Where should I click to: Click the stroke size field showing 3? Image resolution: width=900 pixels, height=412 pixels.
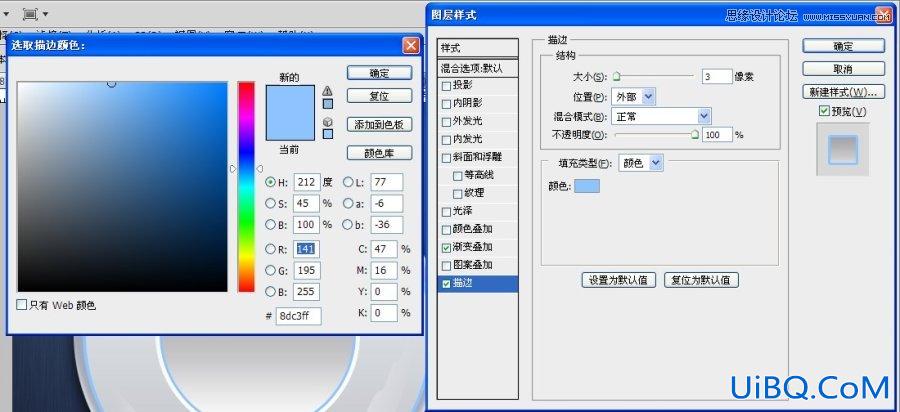[717, 76]
